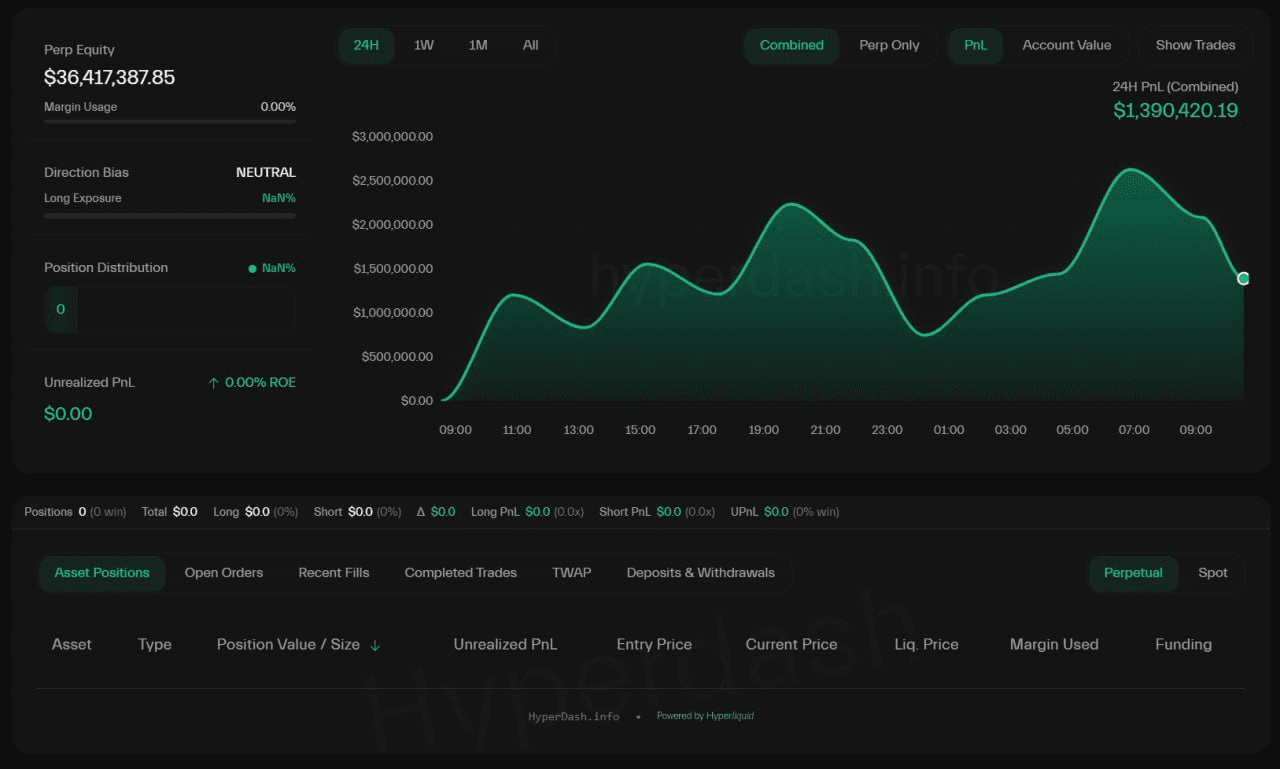Switch to the Recent Fills tab
The width and height of the screenshot is (1280, 769).
coord(334,573)
